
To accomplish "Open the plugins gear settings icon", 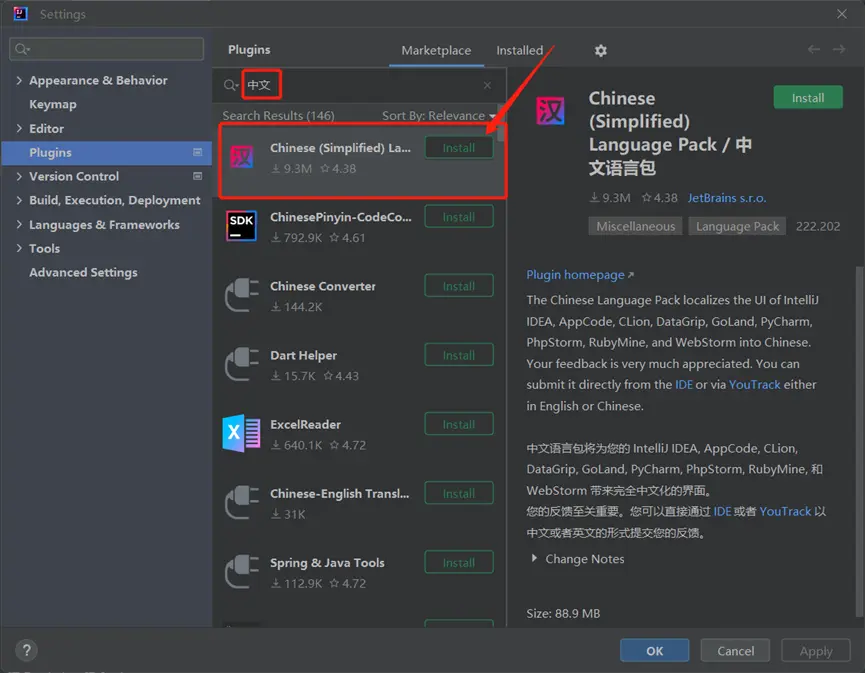I will [600, 51].
